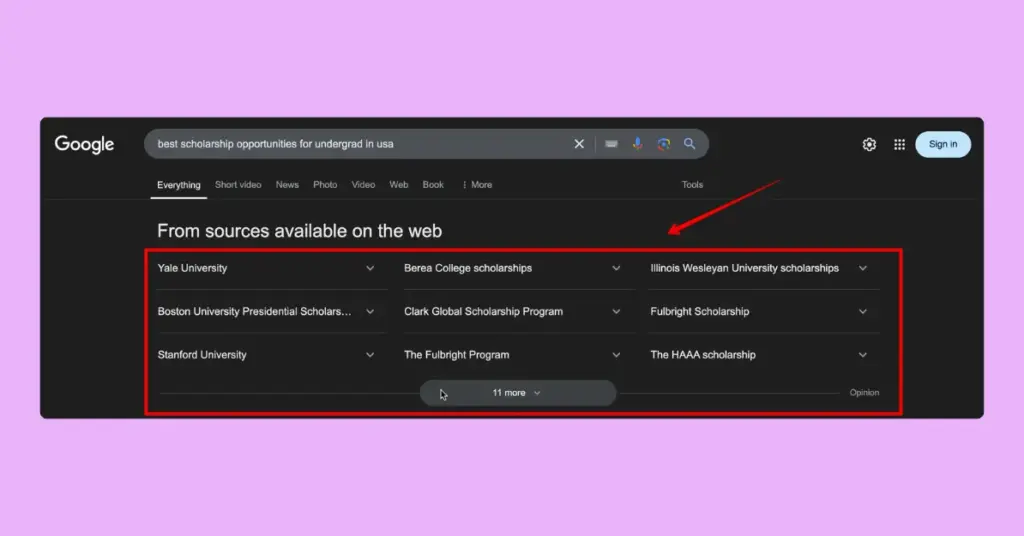1024x536 pixels.
Task: Expand Boston University Presidential Scholarship chevron
Action: (370, 312)
